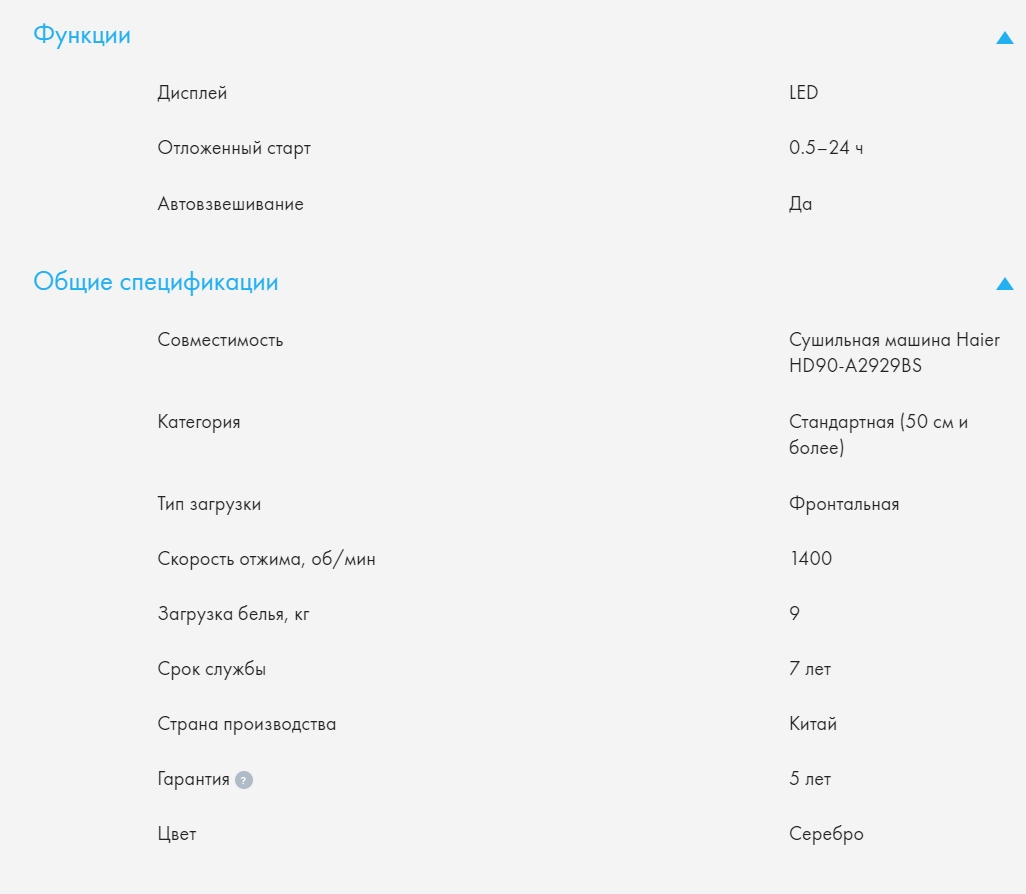1026x894 pixels.
Task: Select the Автовзвешивание label
Action: (x=230, y=204)
